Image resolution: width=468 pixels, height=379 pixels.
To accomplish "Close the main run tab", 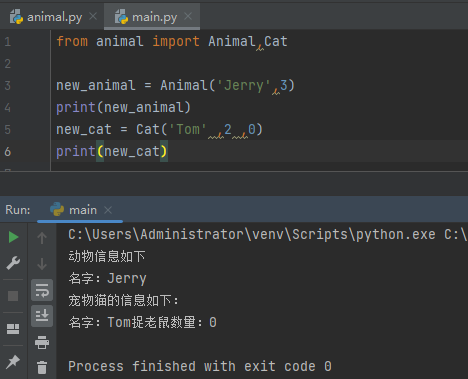I will pos(108,210).
